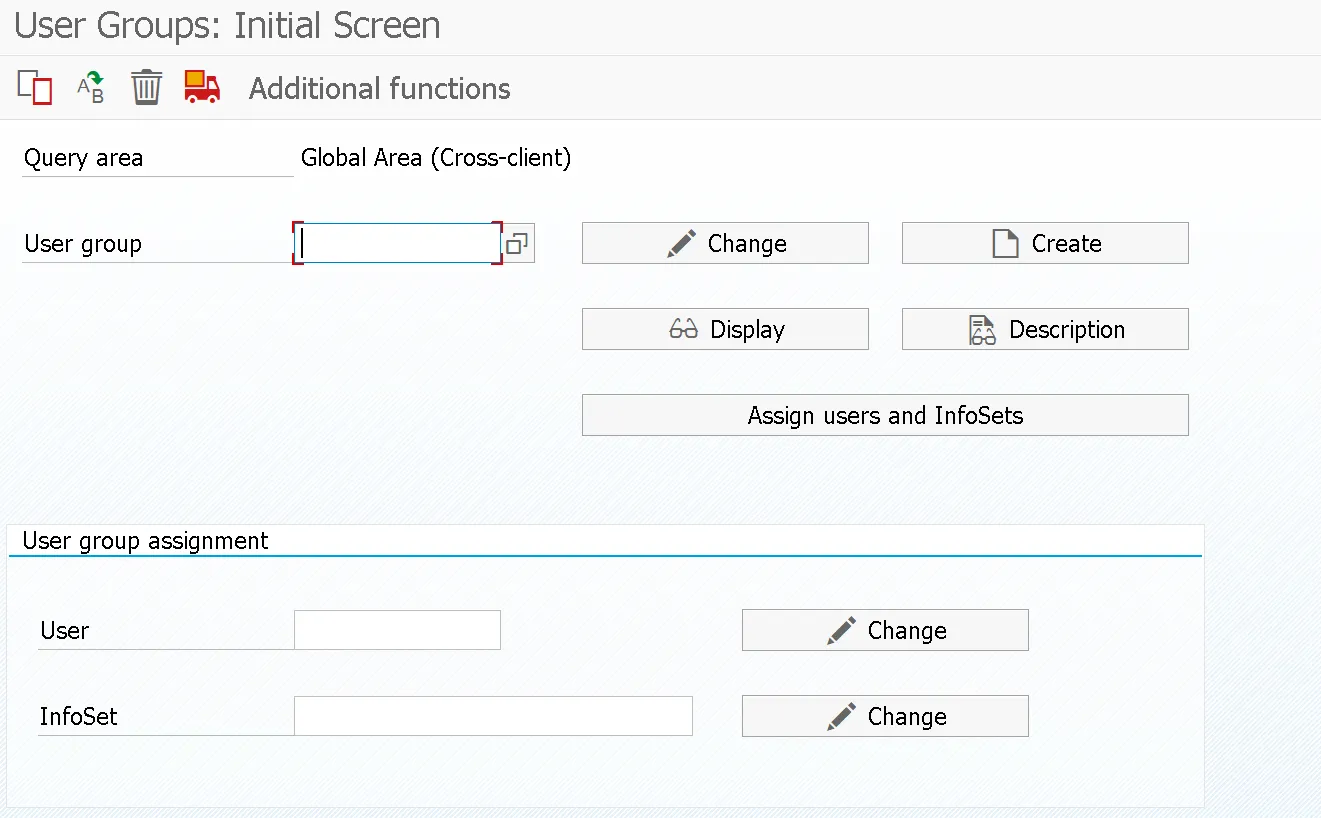The image size is (1321, 818).
Task: Click the Rename (A→B) toolbar icon
Action: tap(91, 88)
